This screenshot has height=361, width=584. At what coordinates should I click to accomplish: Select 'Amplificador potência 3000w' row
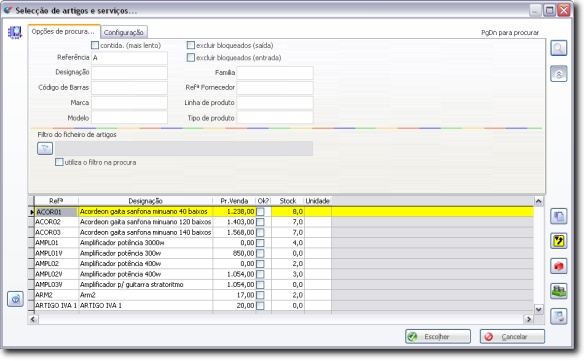click(146, 243)
